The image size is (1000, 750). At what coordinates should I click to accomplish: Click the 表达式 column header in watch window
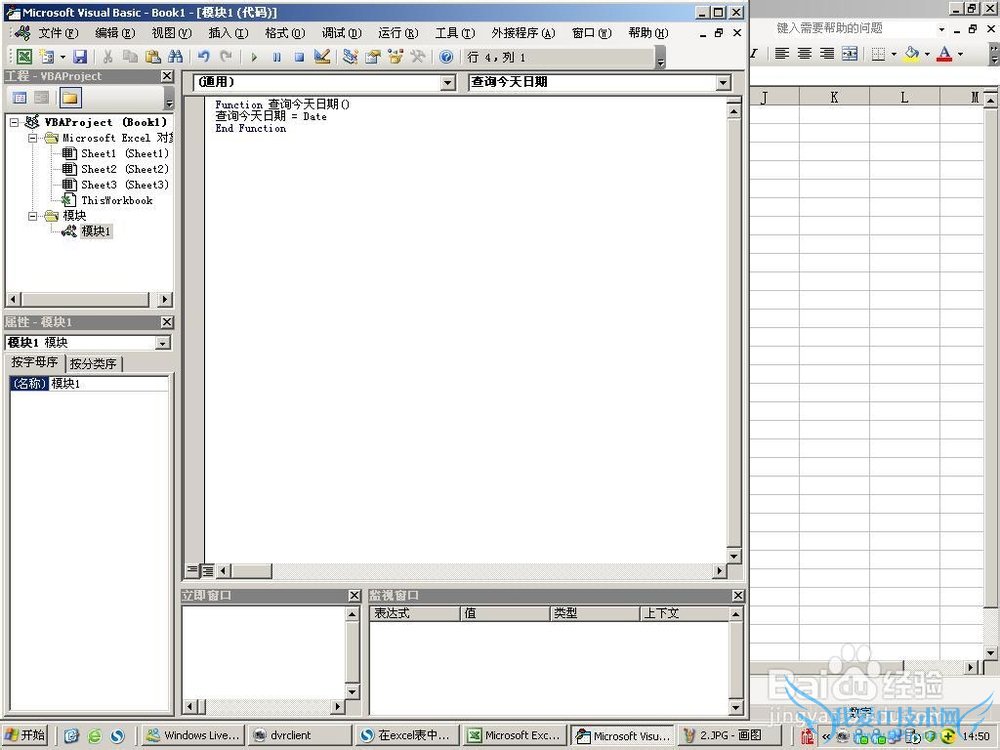point(415,614)
